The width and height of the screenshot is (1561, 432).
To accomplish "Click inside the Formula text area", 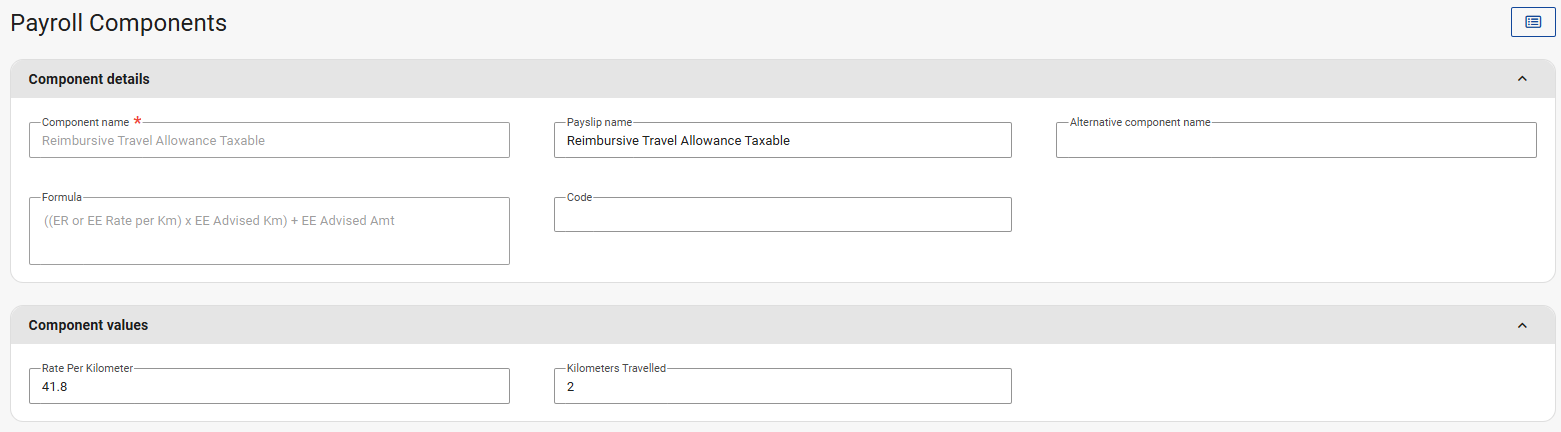I will point(269,232).
